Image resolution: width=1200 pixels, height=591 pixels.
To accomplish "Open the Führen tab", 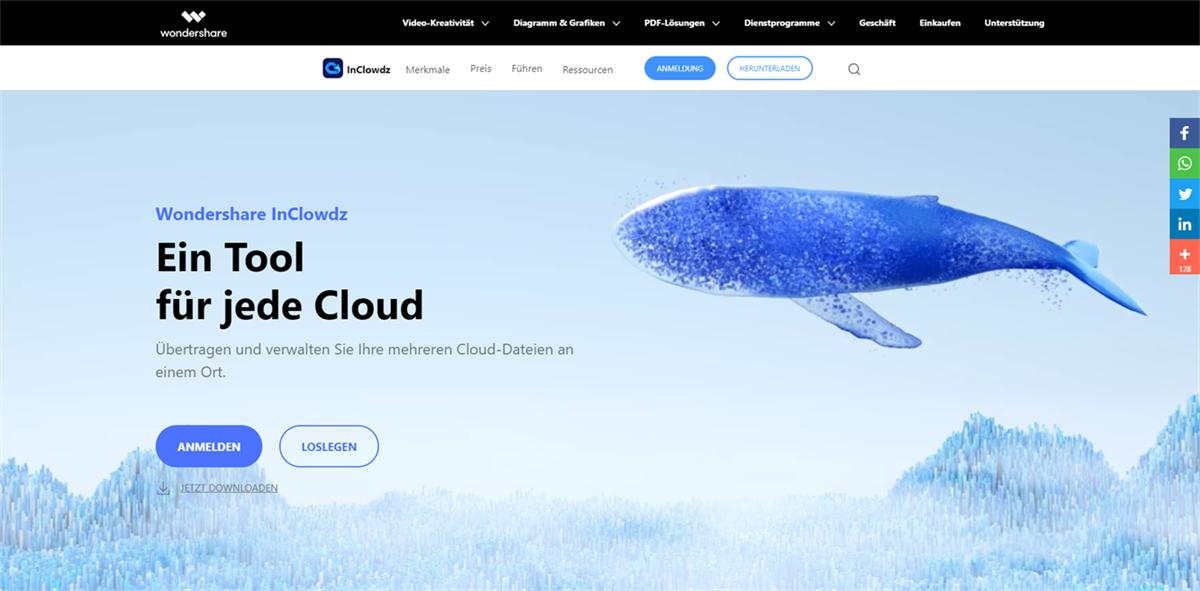I will pyautogui.click(x=527, y=69).
